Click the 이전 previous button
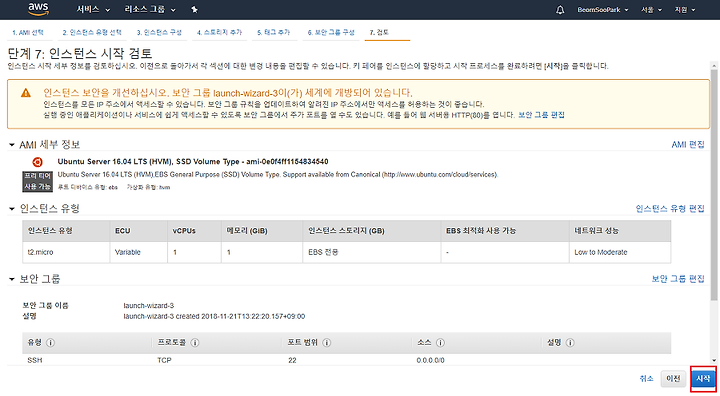The image size is (720, 396). click(x=673, y=379)
